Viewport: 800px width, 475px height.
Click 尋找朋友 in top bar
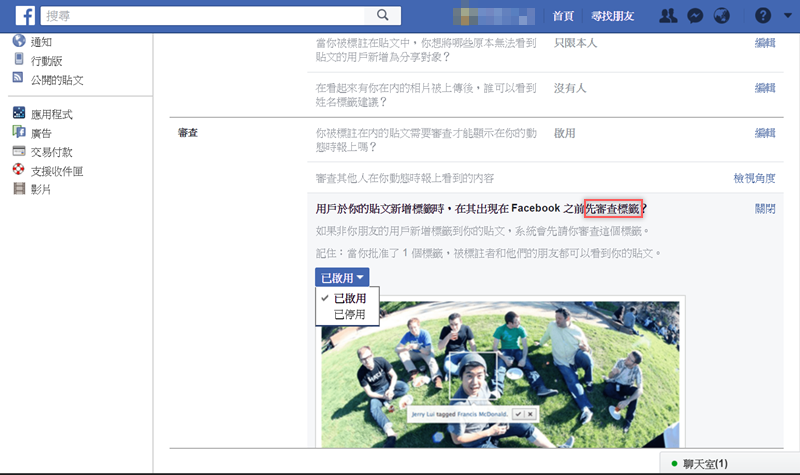coord(613,16)
